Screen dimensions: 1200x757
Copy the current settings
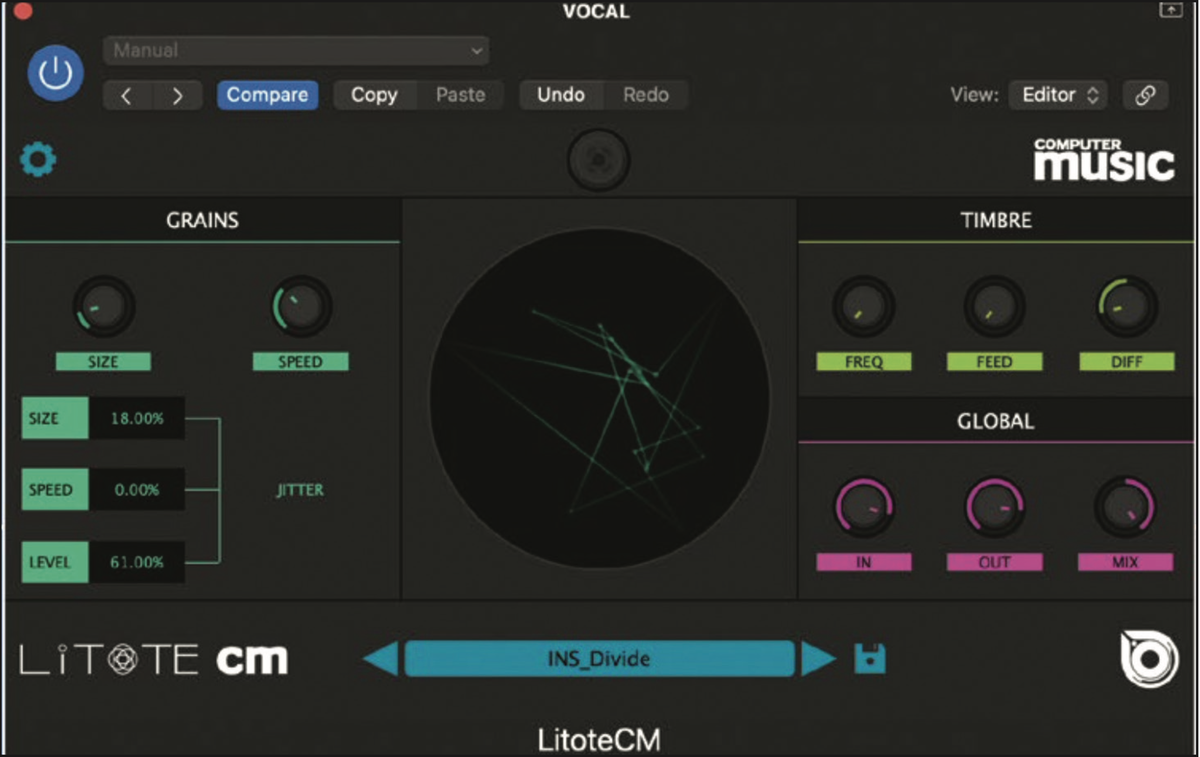click(373, 95)
